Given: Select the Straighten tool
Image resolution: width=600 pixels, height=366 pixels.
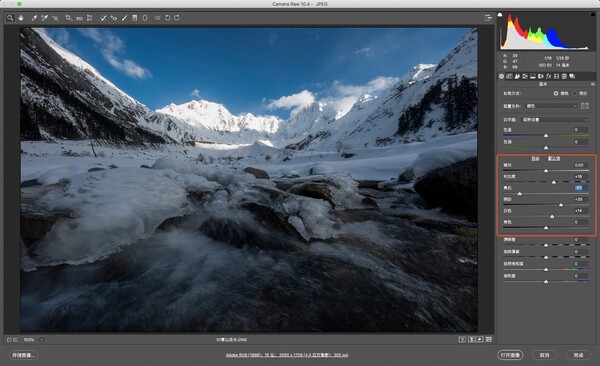Looking at the screenshot, I should click(x=79, y=18).
